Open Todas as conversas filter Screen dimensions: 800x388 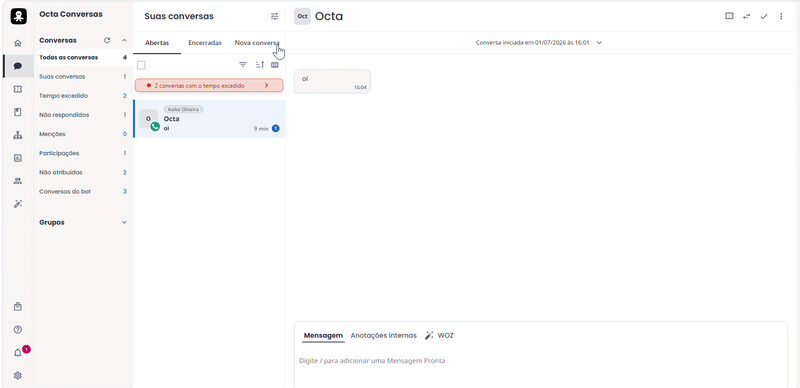83,58
